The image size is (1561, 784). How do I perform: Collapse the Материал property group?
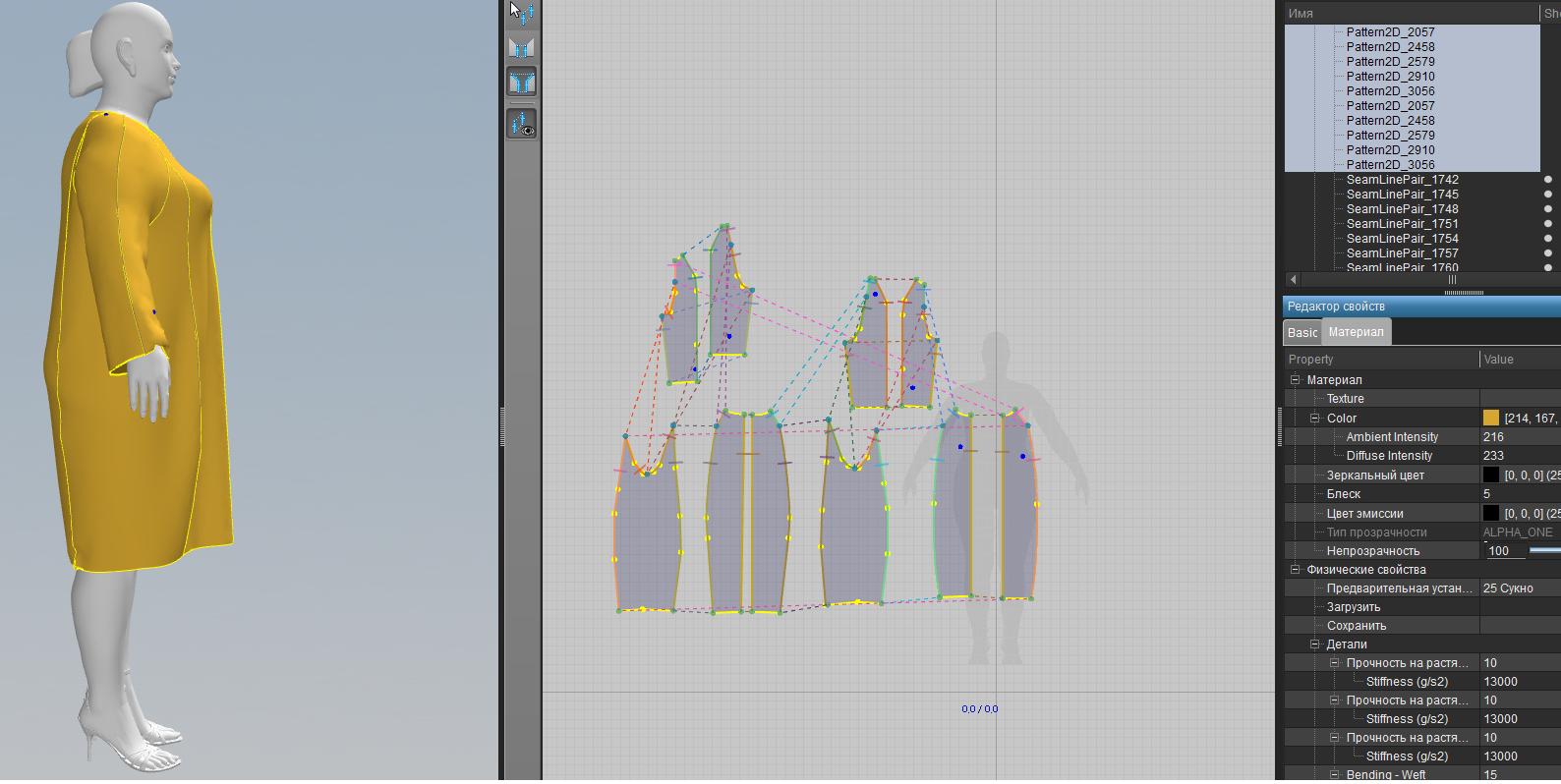point(1295,380)
